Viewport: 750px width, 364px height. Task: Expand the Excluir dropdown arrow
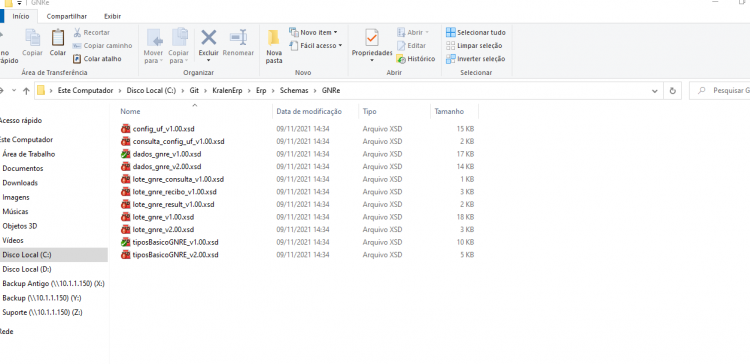pos(209,60)
